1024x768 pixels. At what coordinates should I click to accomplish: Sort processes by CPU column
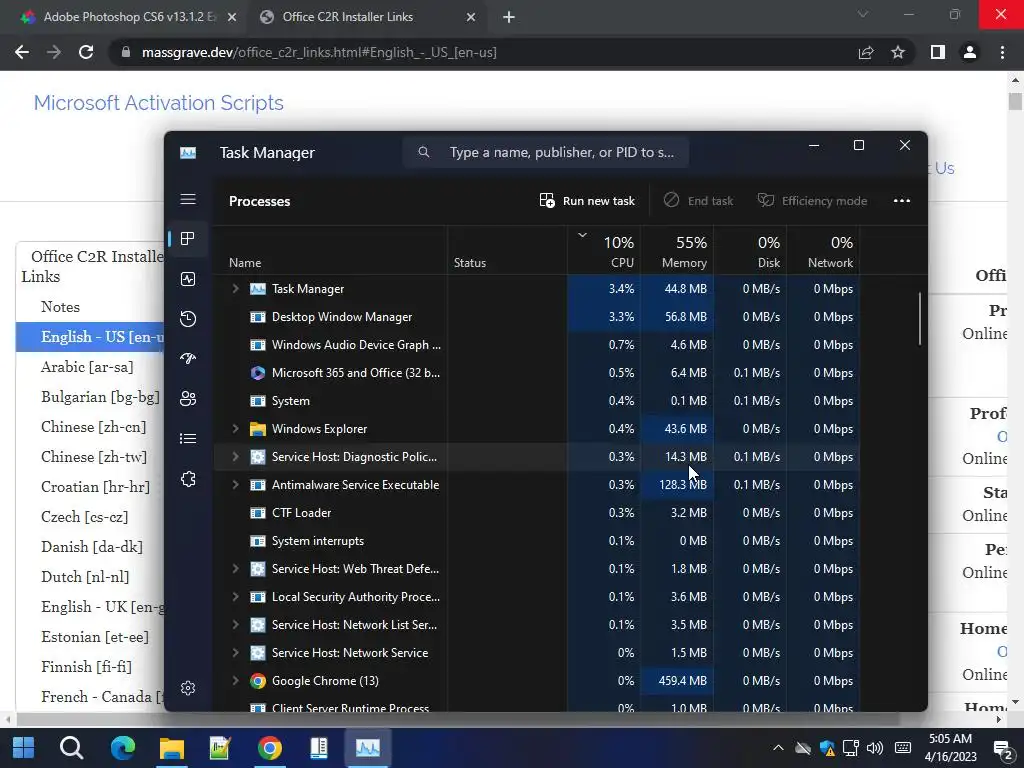point(604,251)
